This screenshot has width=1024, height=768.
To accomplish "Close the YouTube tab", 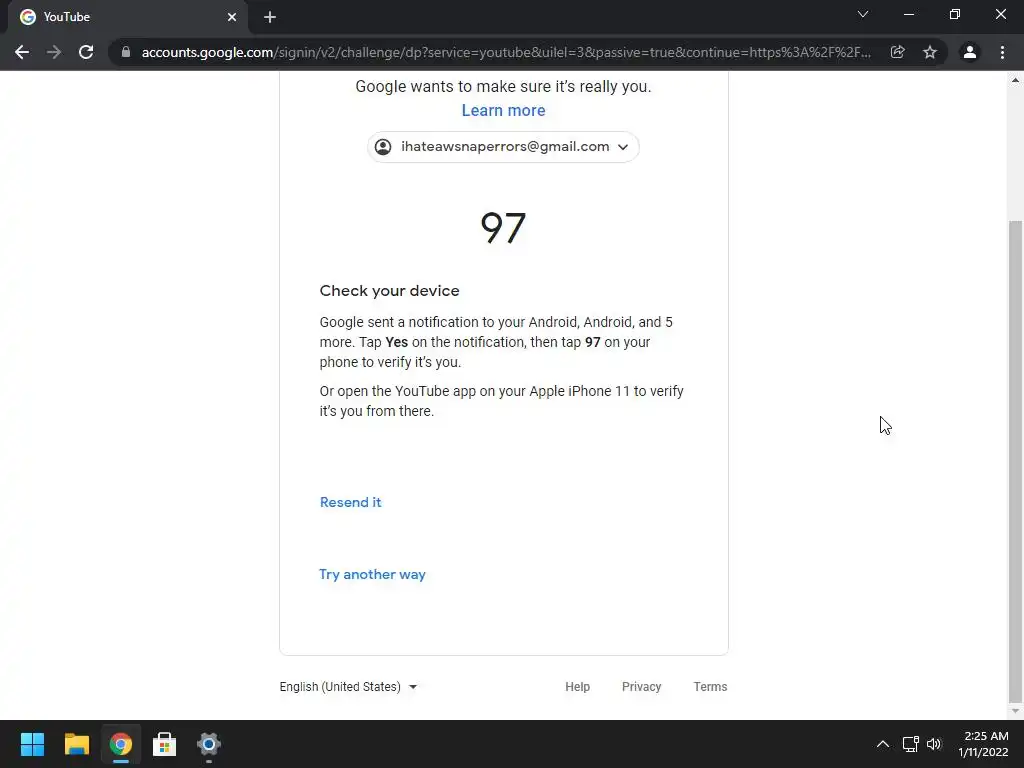I will click(232, 17).
